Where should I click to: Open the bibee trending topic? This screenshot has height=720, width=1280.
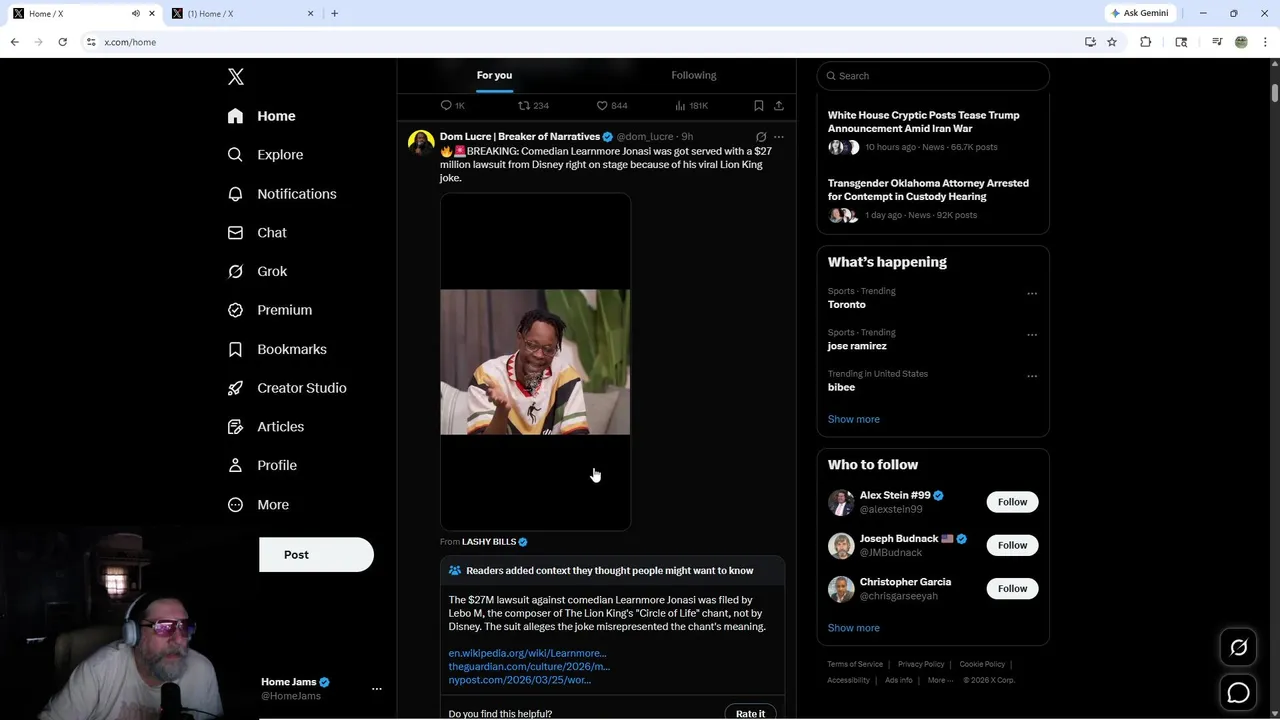pos(841,387)
